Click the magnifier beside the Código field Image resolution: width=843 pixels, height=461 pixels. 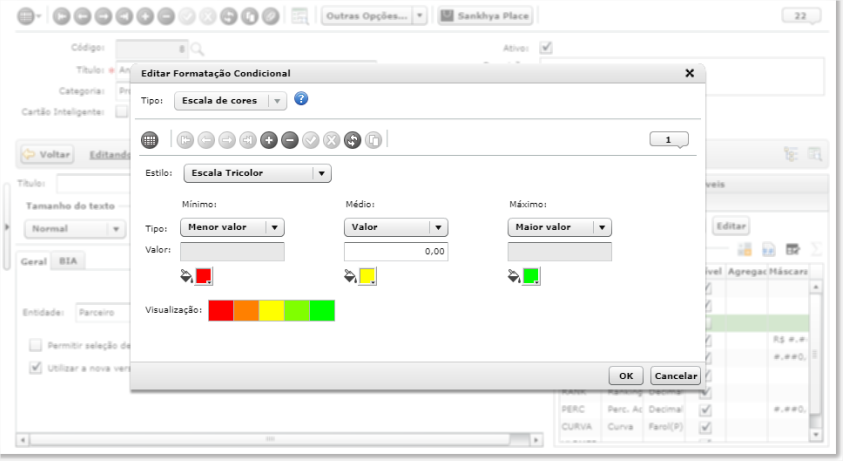[197, 49]
